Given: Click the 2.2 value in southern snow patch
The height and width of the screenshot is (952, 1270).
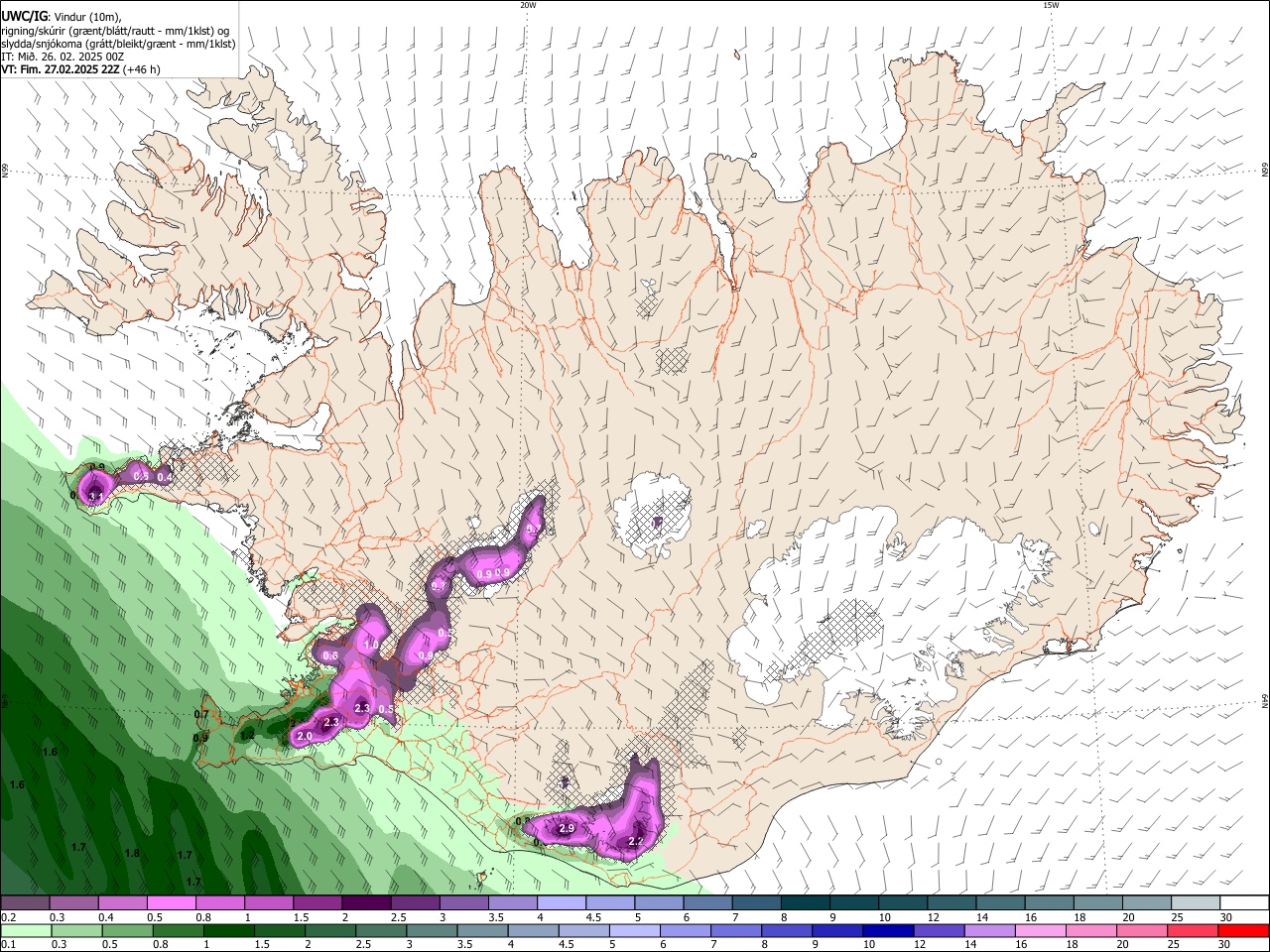Looking at the screenshot, I should tap(636, 841).
